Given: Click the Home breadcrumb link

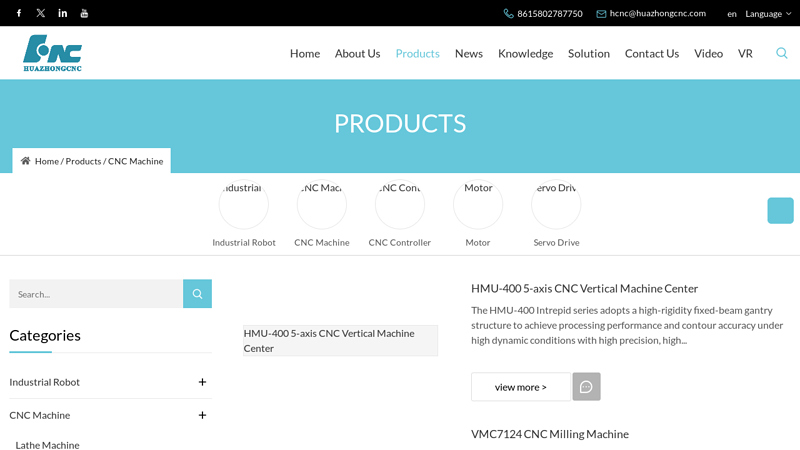Looking at the screenshot, I should pyautogui.click(x=47, y=161).
